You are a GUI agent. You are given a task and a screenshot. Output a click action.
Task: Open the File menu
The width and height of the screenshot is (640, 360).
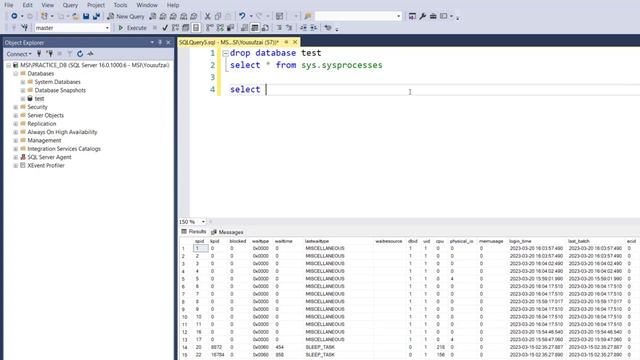pyautogui.click(x=9, y=5)
